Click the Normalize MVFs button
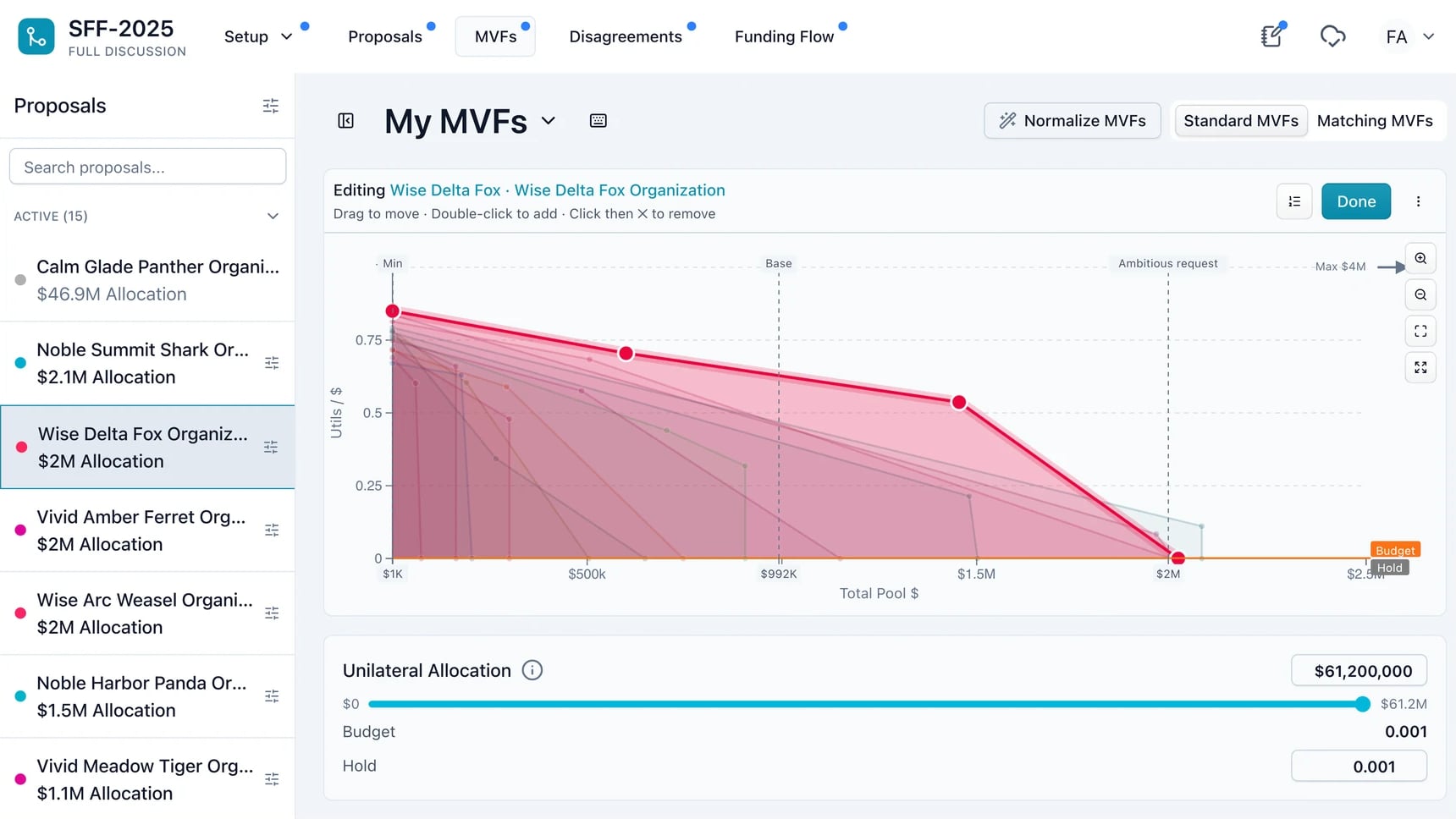 pyautogui.click(x=1073, y=121)
